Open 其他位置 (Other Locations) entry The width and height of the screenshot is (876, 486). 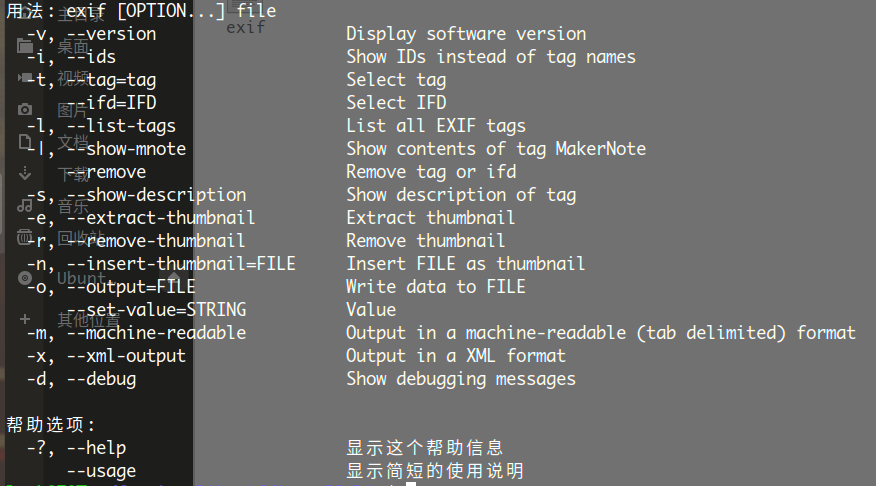88,320
